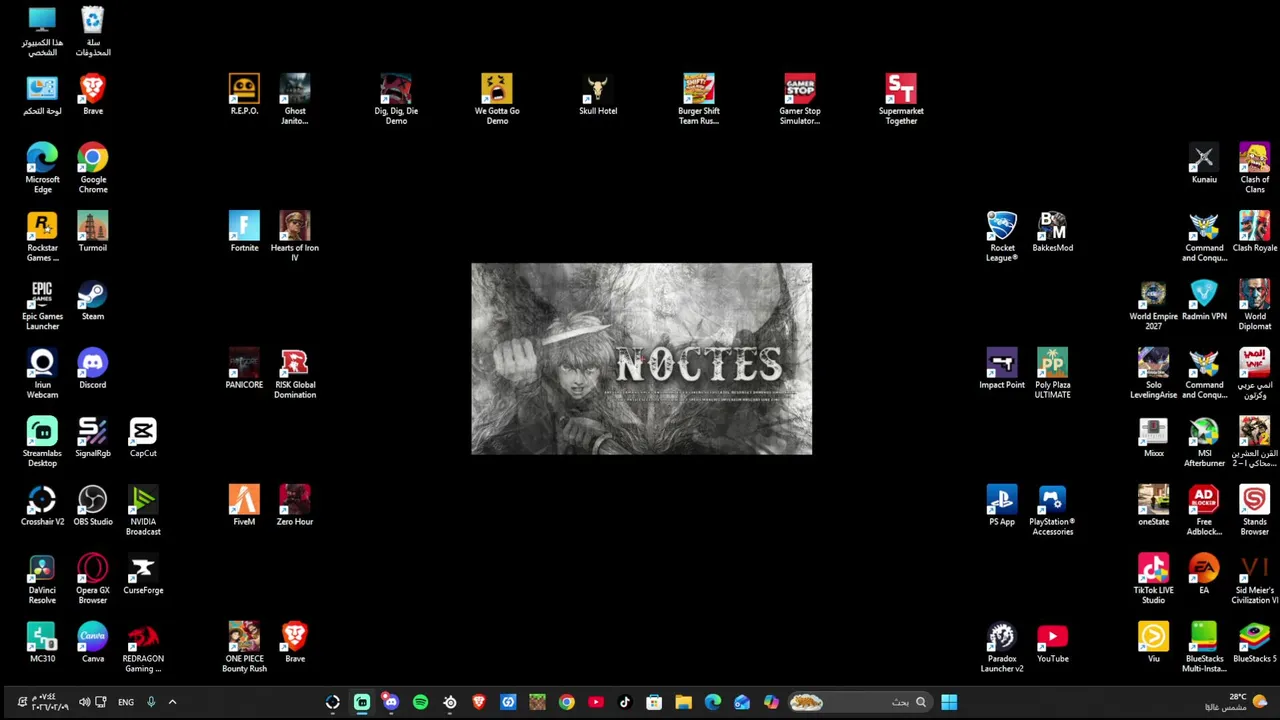Image resolution: width=1280 pixels, height=720 pixels.
Task: Open TikTok from the taskbar
Action: (625, 702)
